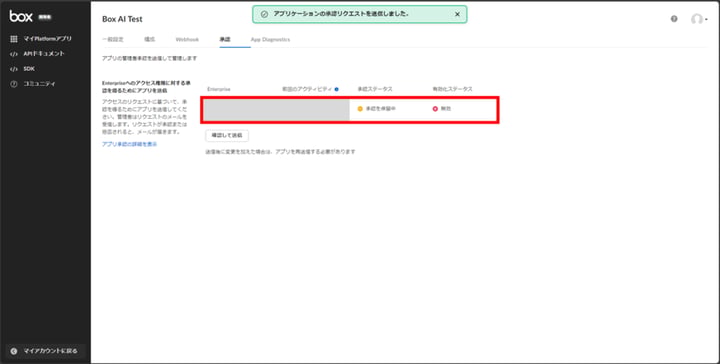Viewport: 720px width, 364px height.
Task: Click the orange pending approval status indicator
Action: click(x=360, y=109)
